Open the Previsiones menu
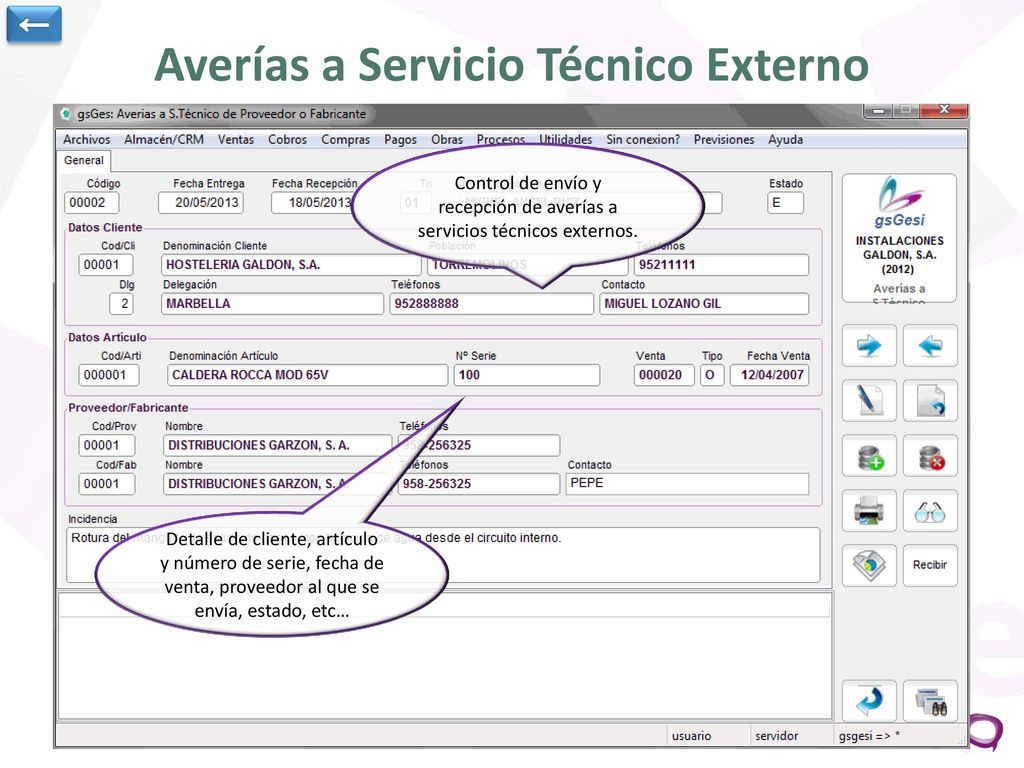Screen dimensions: 1024x768 click(x=724, y=139)
